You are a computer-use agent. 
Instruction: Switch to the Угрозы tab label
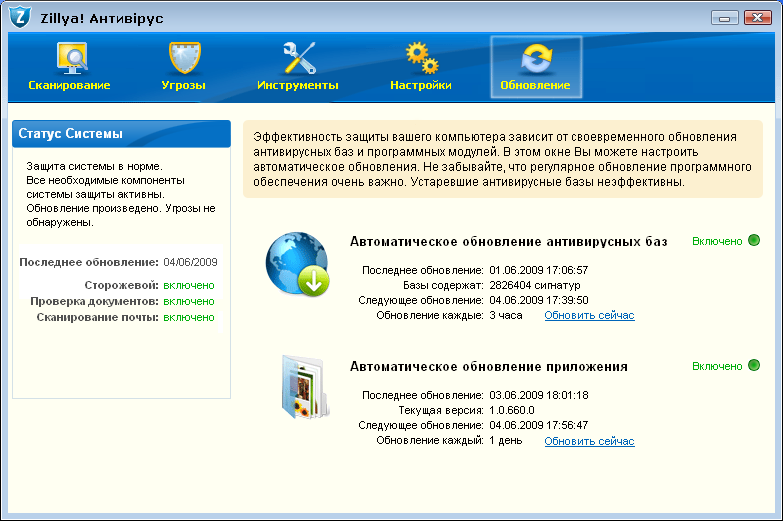[x=184, y=85]
